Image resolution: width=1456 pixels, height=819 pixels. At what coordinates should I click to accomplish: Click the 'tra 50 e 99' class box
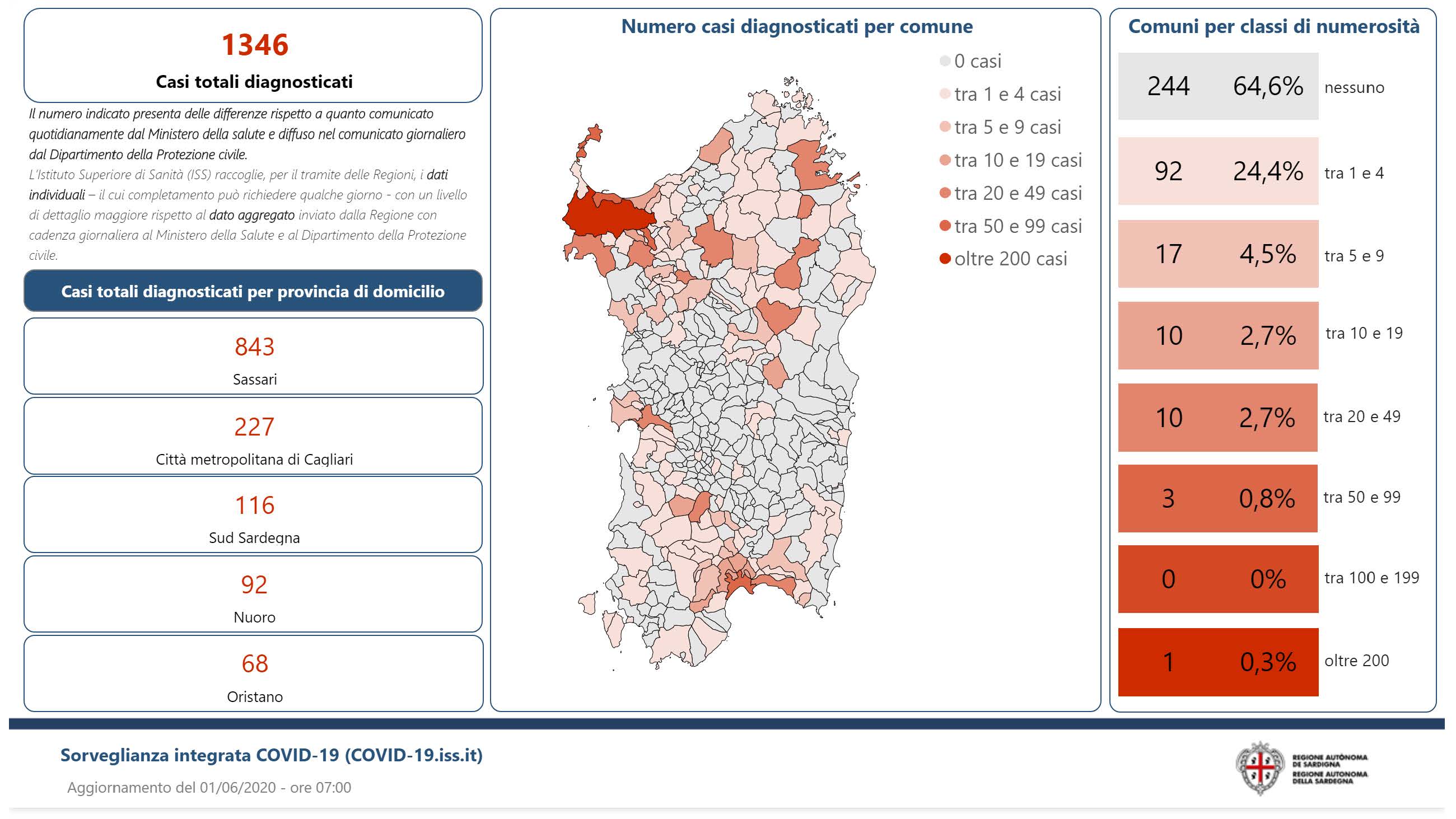point(1217,498)
